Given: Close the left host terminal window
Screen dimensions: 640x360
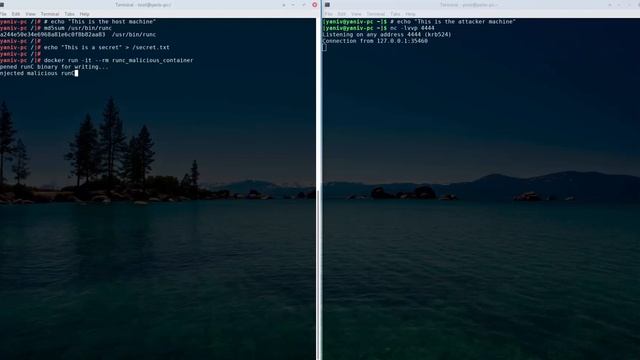Looking at the screenshot, I should 315,5.
